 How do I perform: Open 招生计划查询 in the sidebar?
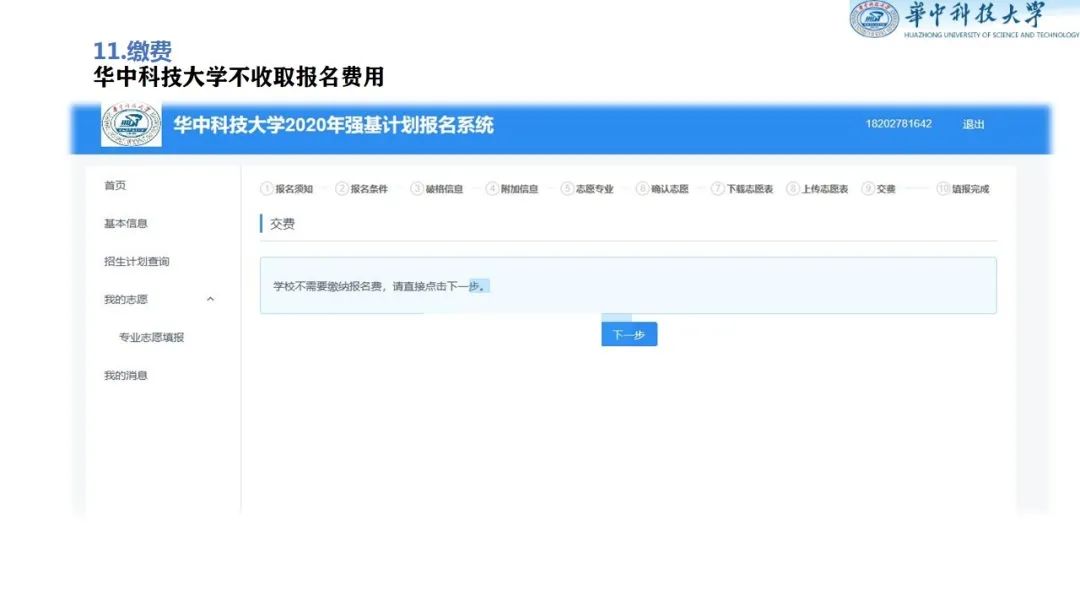point(136,261)
